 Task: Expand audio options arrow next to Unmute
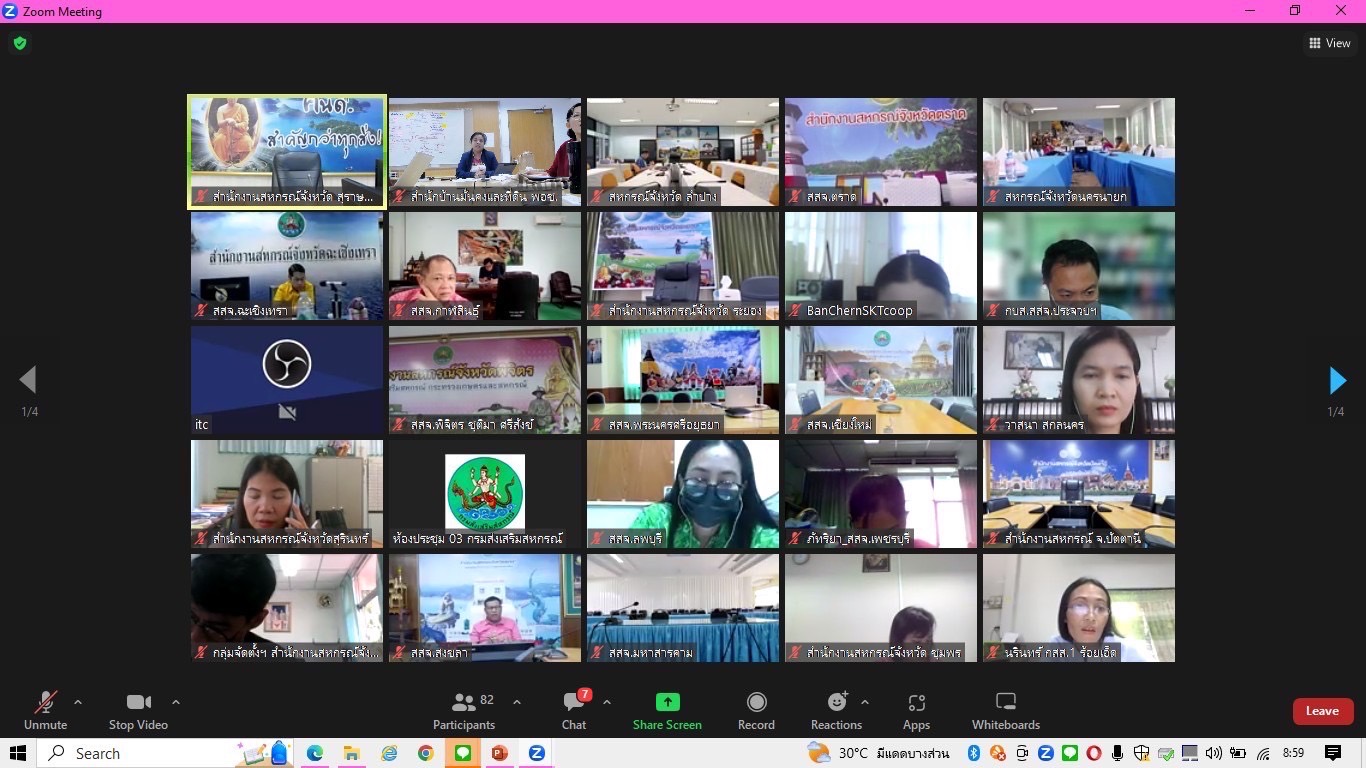pos(78,702)
